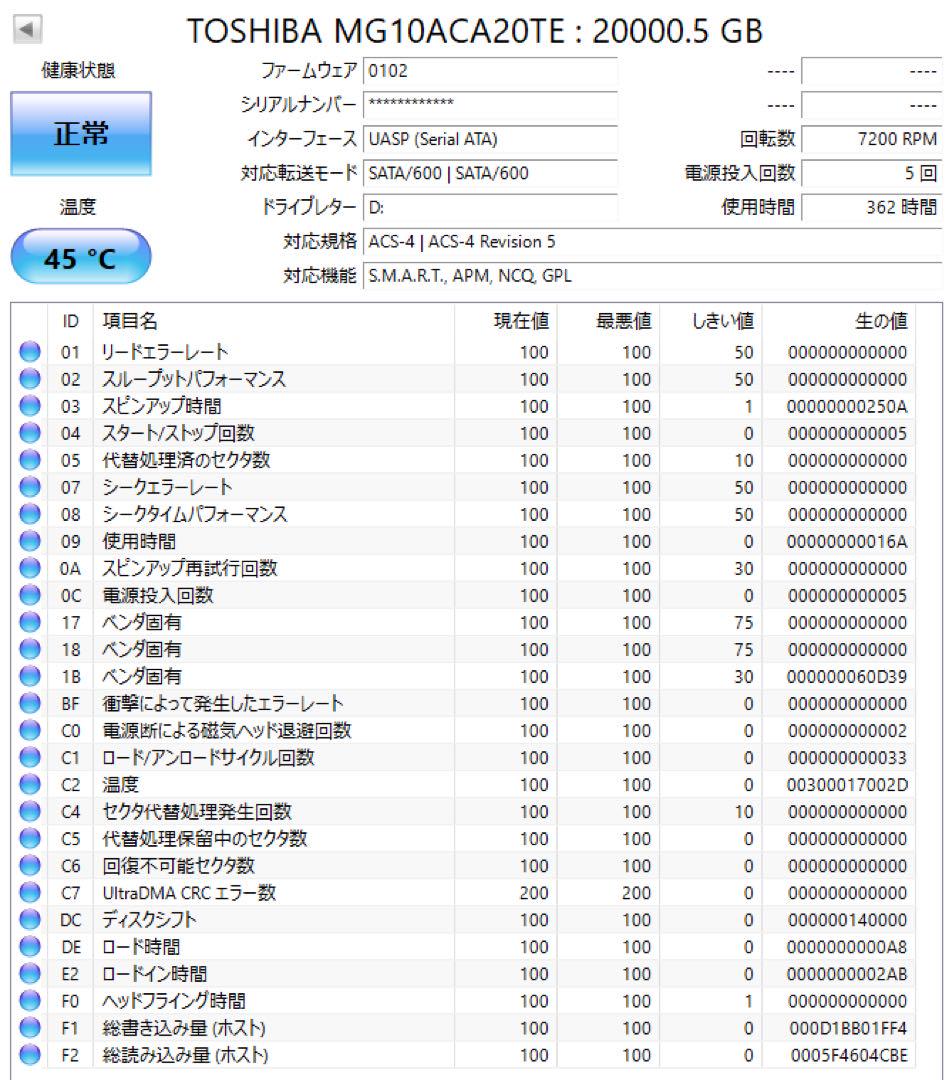Image resolution: width=951 pixels, height=1080 pixels.
Task: Click the masked serial number field
Action: click(x=490, y=105)
